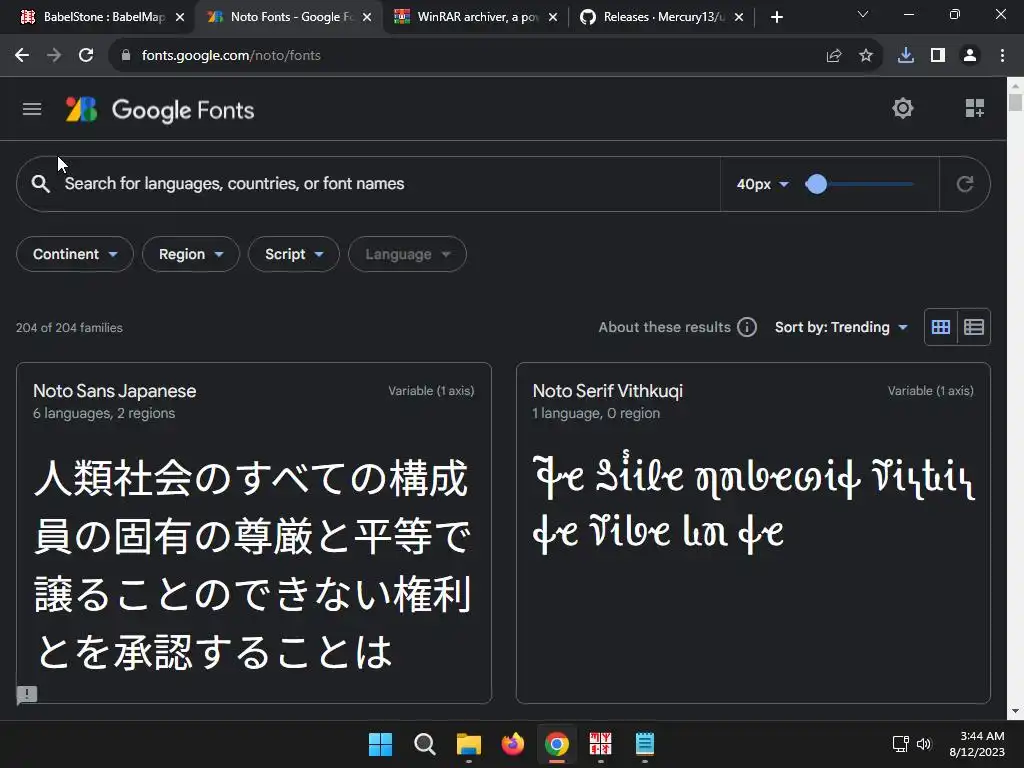Click '1 language, 0 region' text
1024x768 pixels.
(596, 413)
